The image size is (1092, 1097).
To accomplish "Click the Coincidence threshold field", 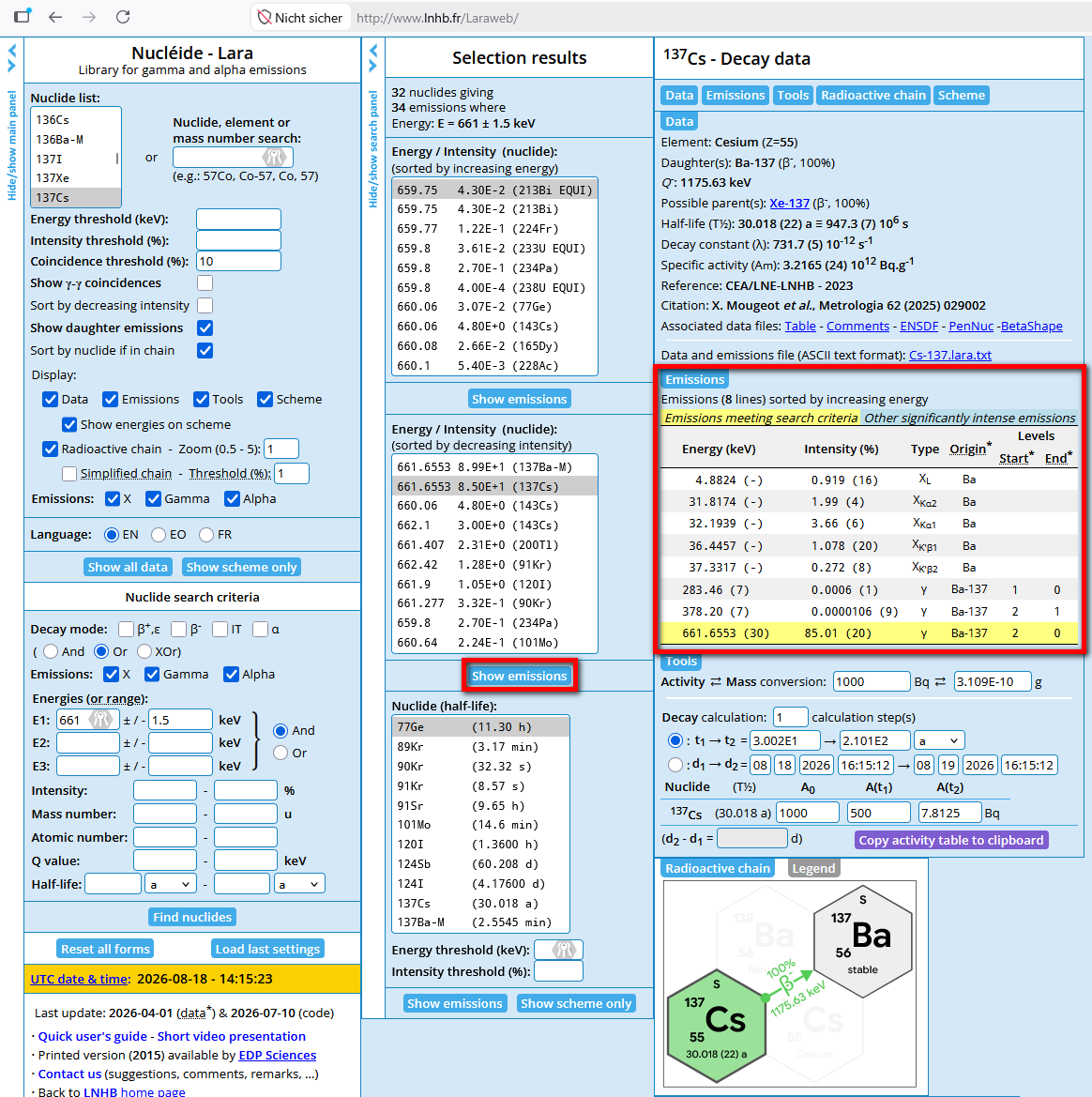I will (x=238, y=261).
